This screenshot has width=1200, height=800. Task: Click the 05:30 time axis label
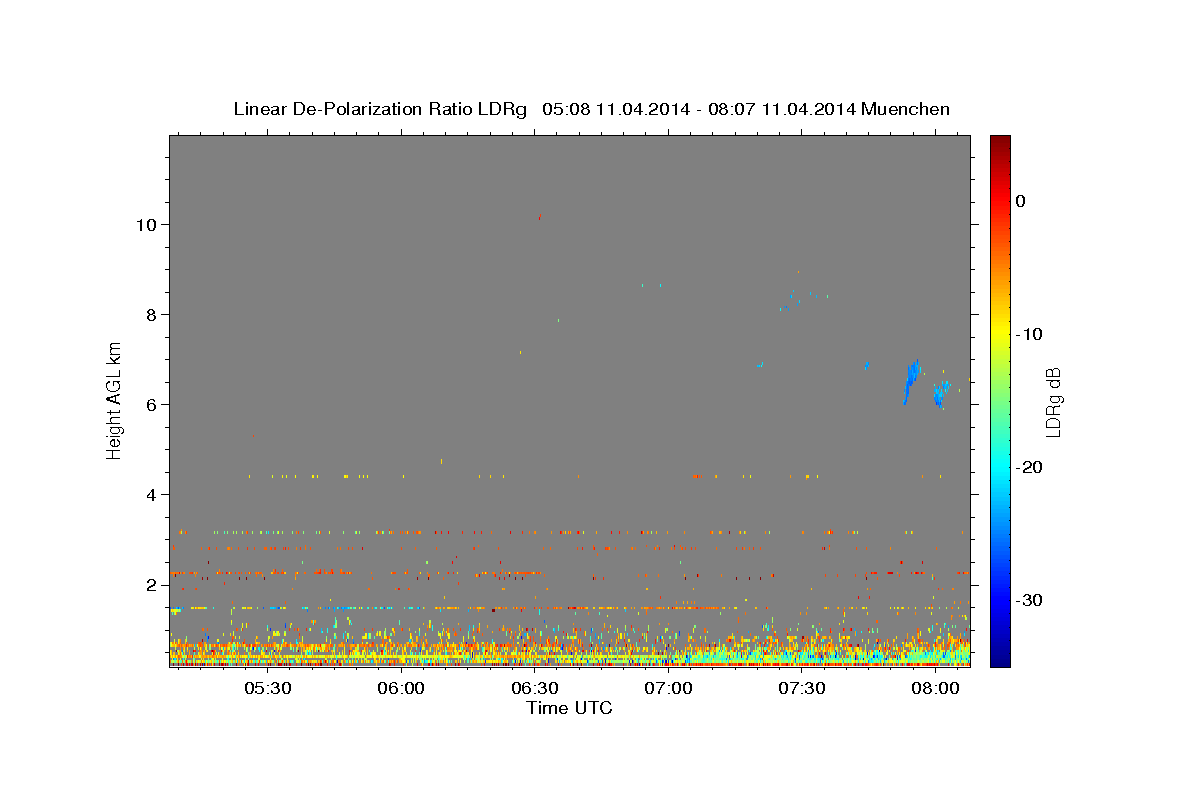(x=268, y=688)
